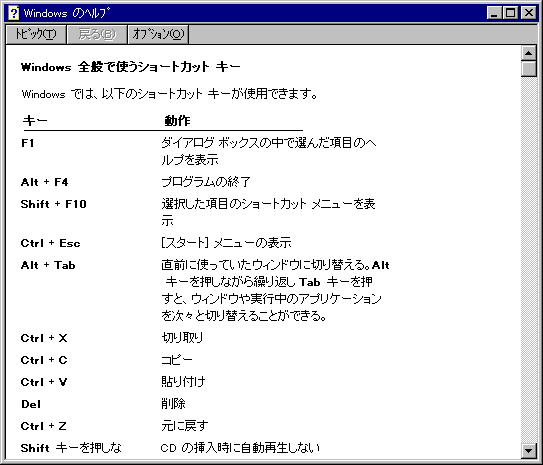Open the オプション (O) options menu

pos(158,34)
